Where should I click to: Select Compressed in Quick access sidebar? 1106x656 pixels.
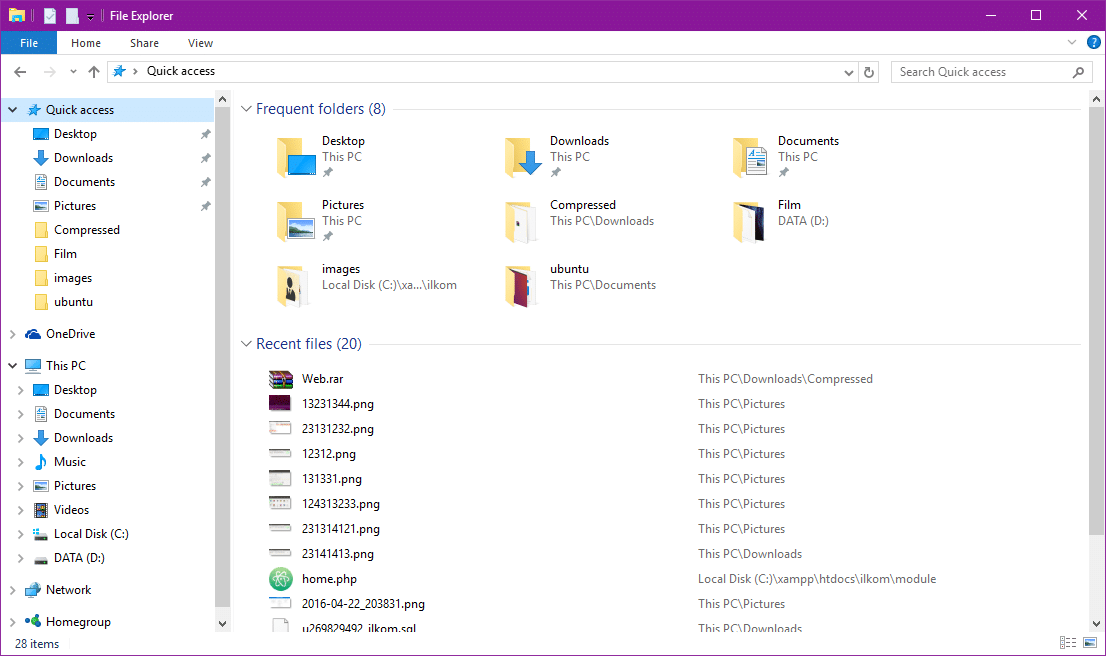pyautogui.click(x=87, y=230)
